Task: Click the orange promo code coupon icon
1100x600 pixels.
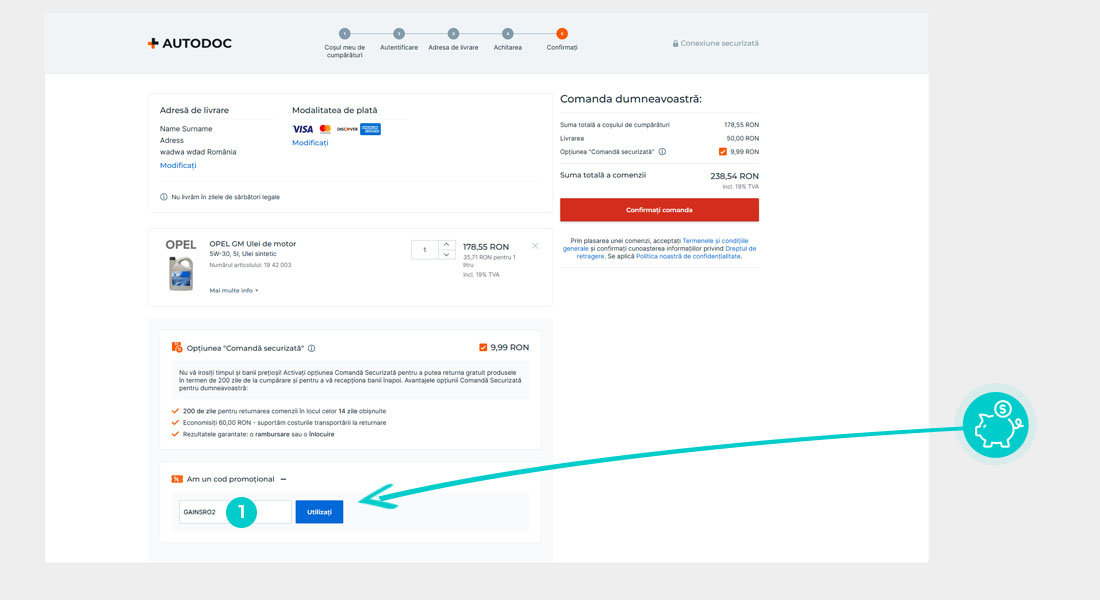Action: [177, 479]
